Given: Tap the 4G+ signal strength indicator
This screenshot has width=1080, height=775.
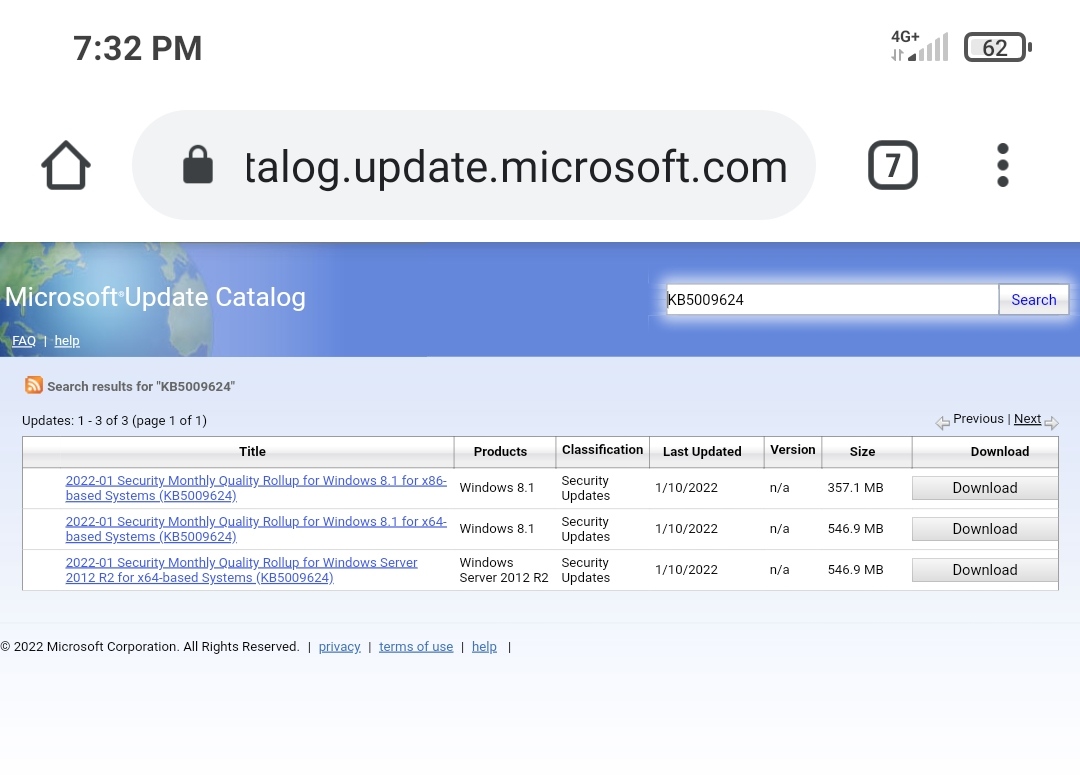Looking at the screenshot, I should pos(920,46).
